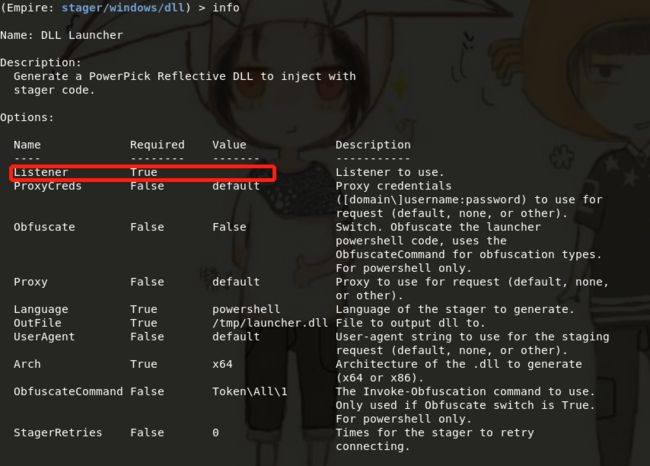Click the OutFile option name
The height and width of the screenshot is (466, 650).
tap(37, 323)
